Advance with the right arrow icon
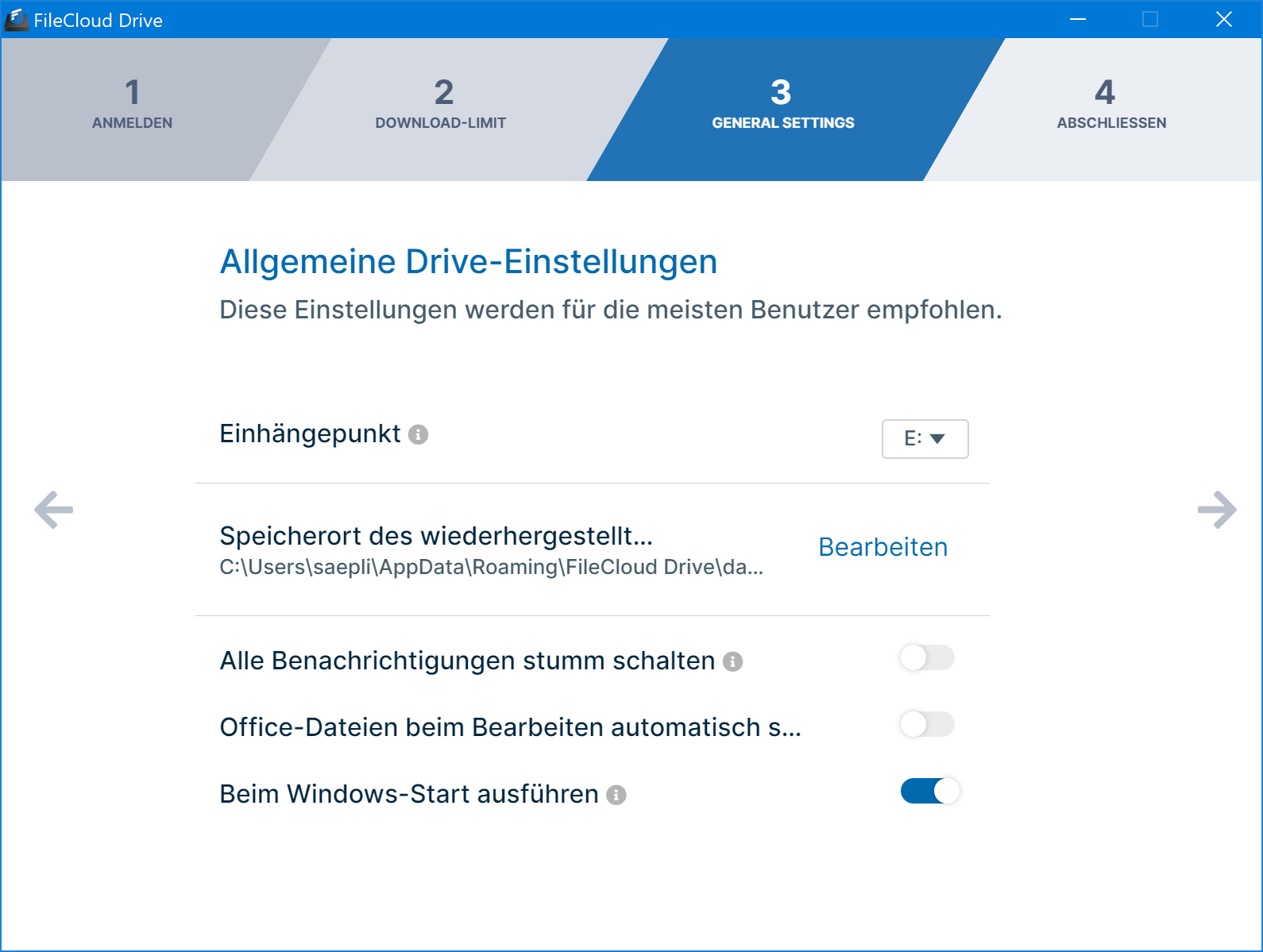 (1217, 509)
